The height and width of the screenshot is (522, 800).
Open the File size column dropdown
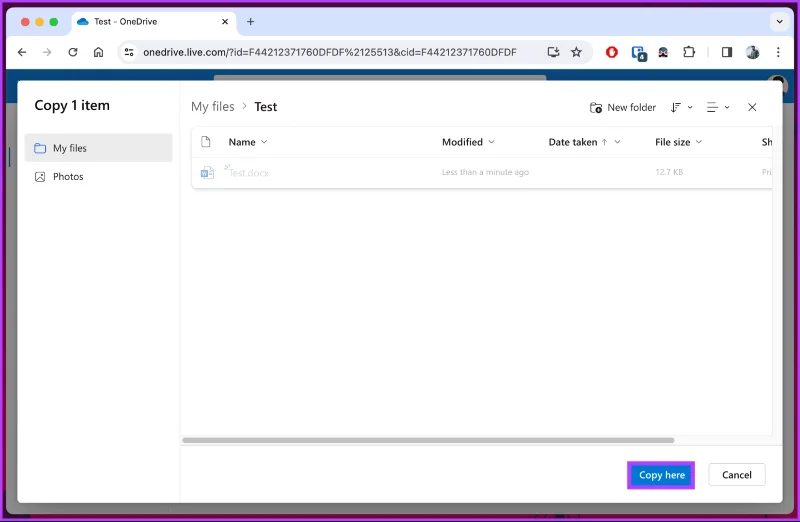click(x=699, y=142)
